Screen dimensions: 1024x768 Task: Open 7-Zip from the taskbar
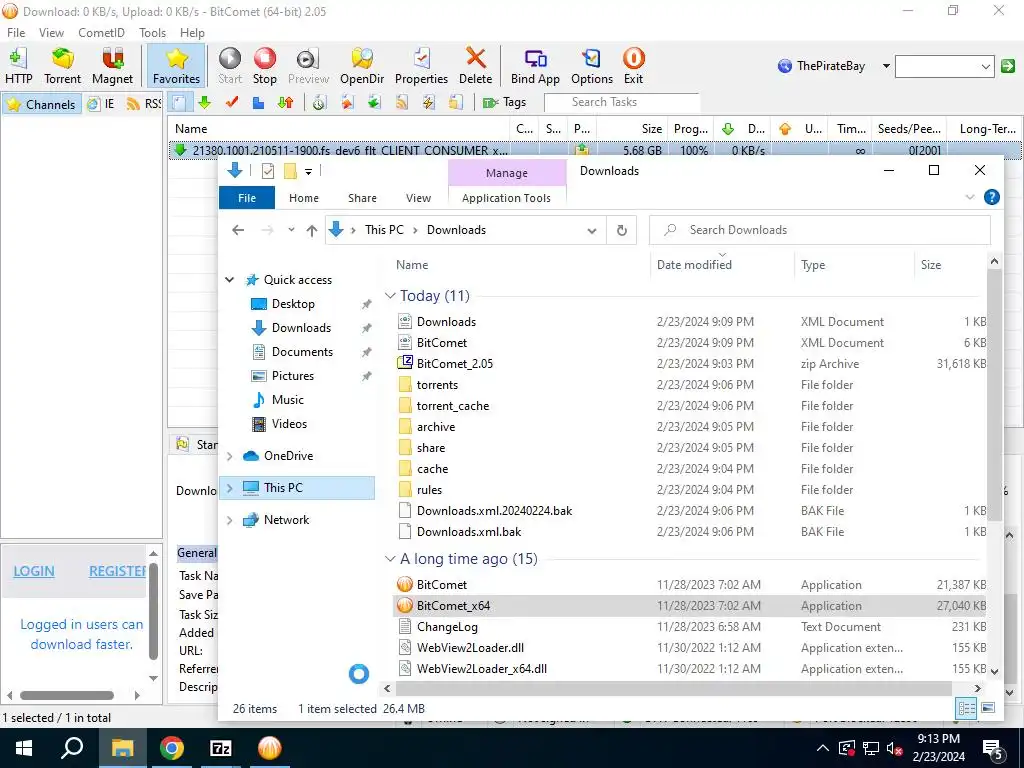pos(220,748)
